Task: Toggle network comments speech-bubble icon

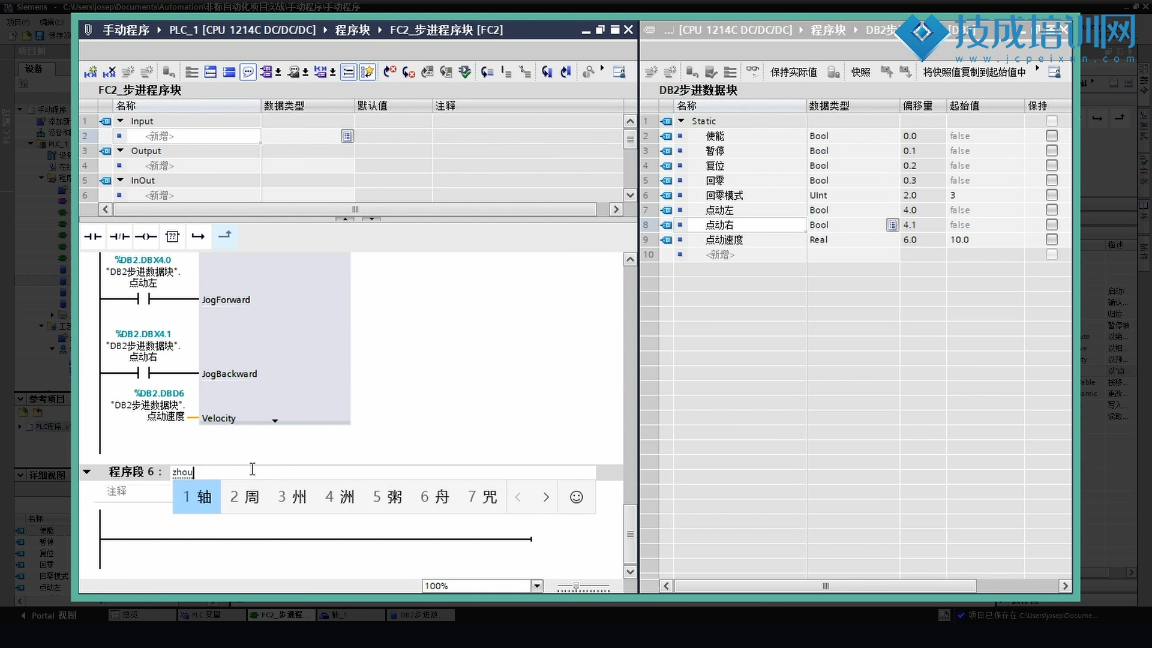Action: (248, 72)
